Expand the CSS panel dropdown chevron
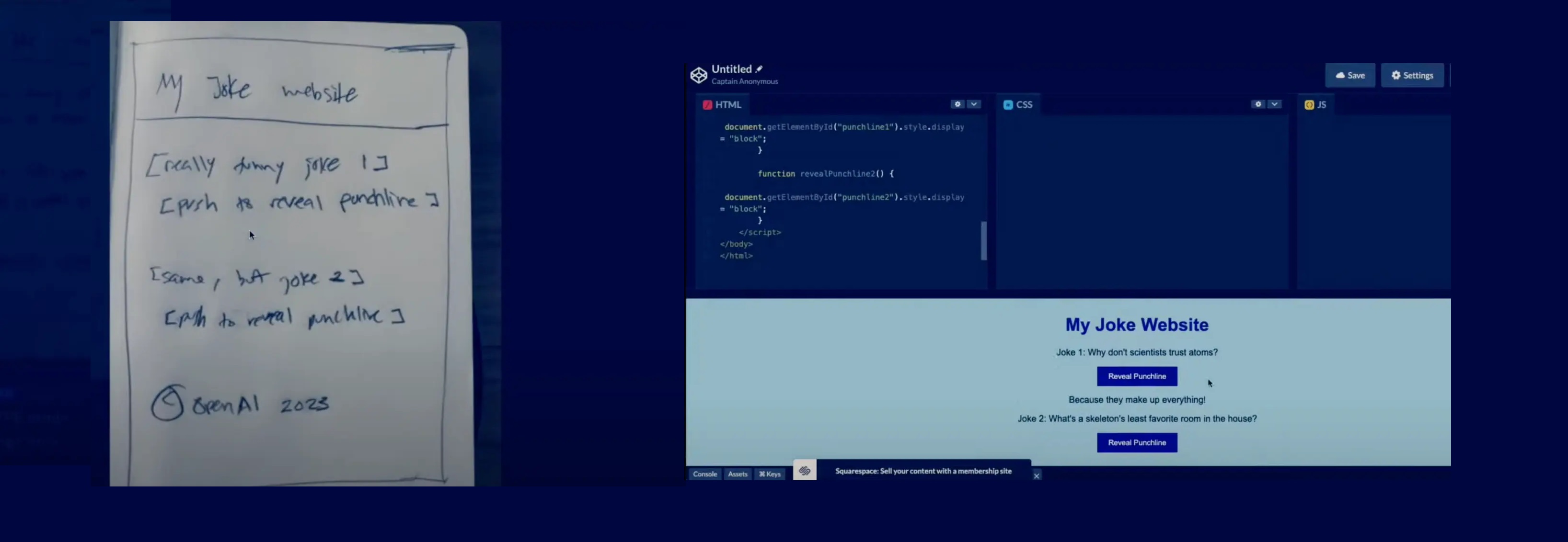 (1275, 104)
